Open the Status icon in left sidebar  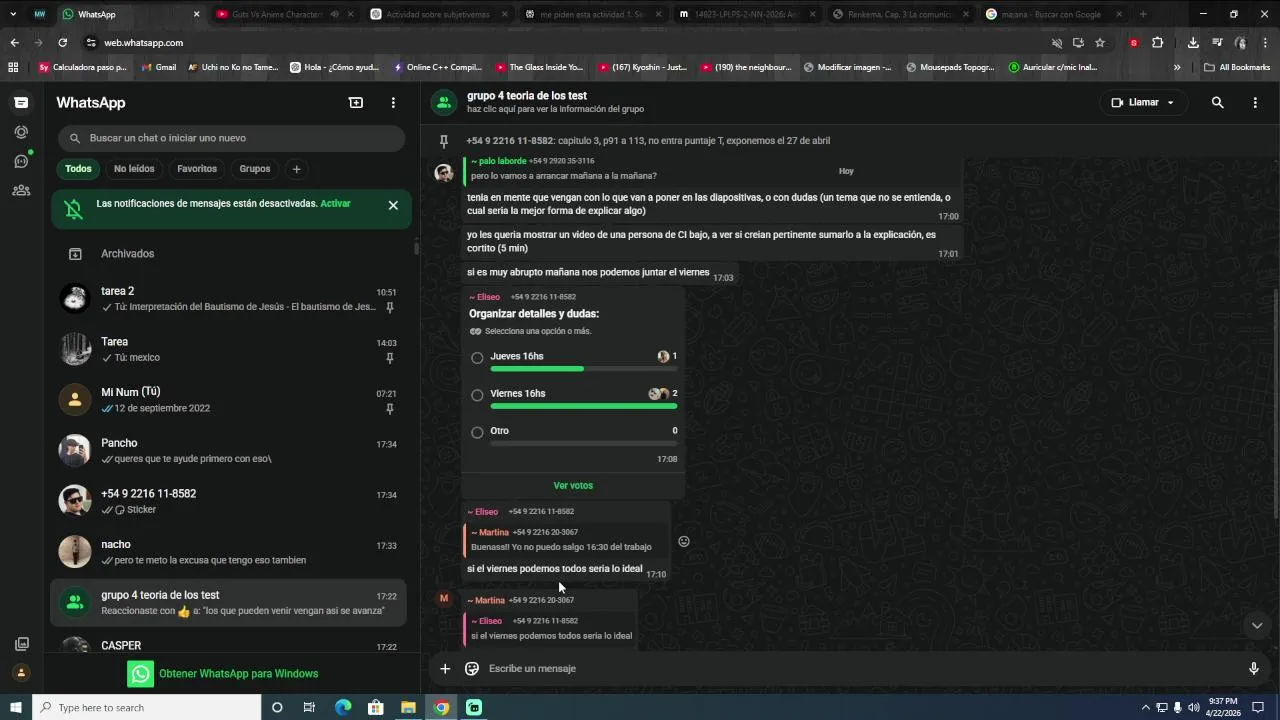click(x=21, y=132)
